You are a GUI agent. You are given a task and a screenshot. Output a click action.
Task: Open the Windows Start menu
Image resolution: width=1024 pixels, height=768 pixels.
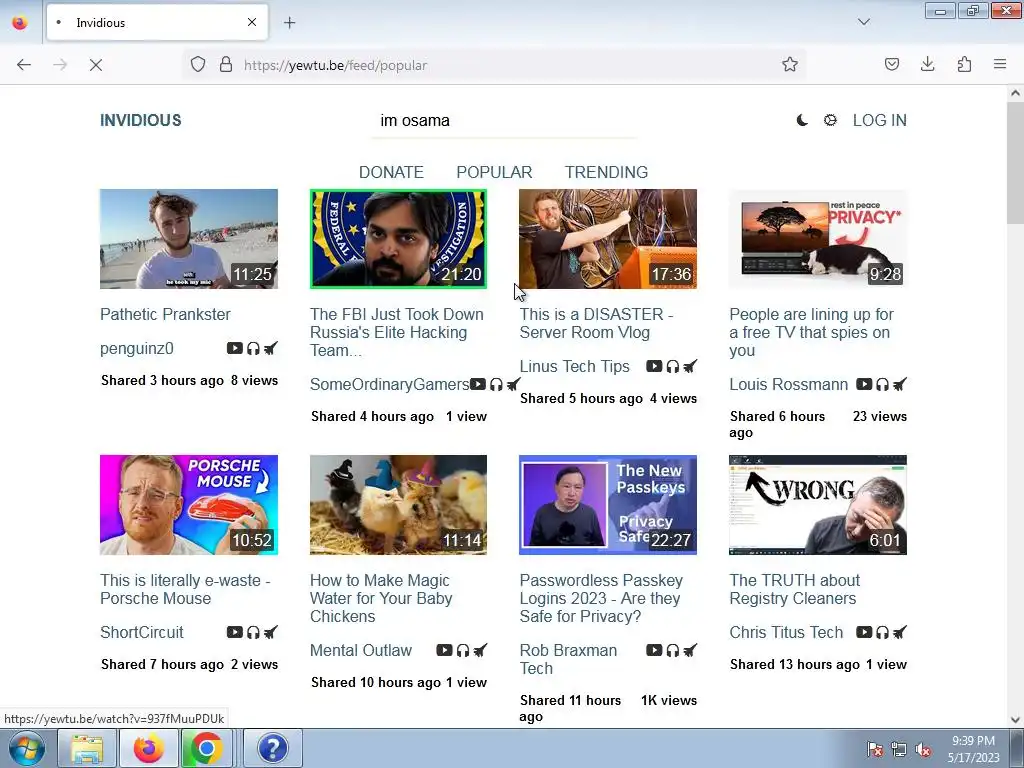coord(26,748)
